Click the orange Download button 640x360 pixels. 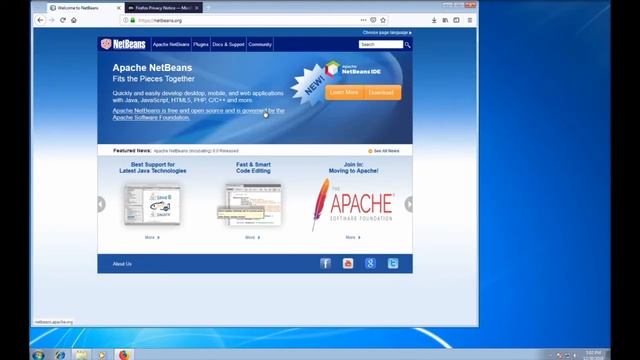point(381,92)
